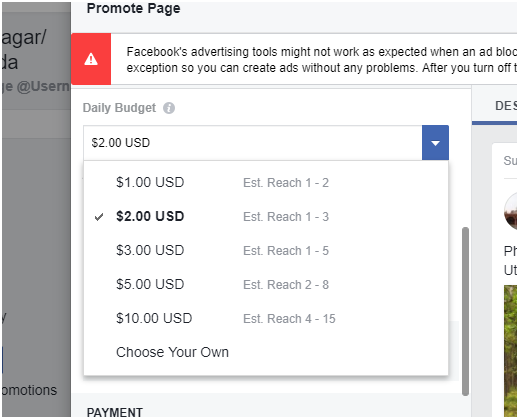This screenshot has width=519, height=419.
Task: Open the Daily Budget dropdown arrow
Action: point(435,143)
